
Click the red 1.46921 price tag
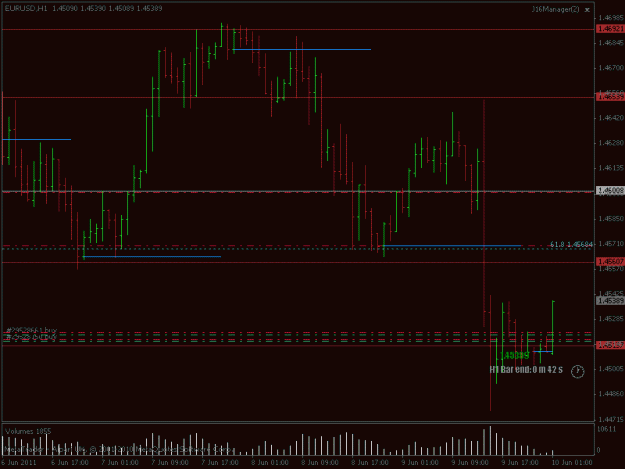(x=610, y=29)
